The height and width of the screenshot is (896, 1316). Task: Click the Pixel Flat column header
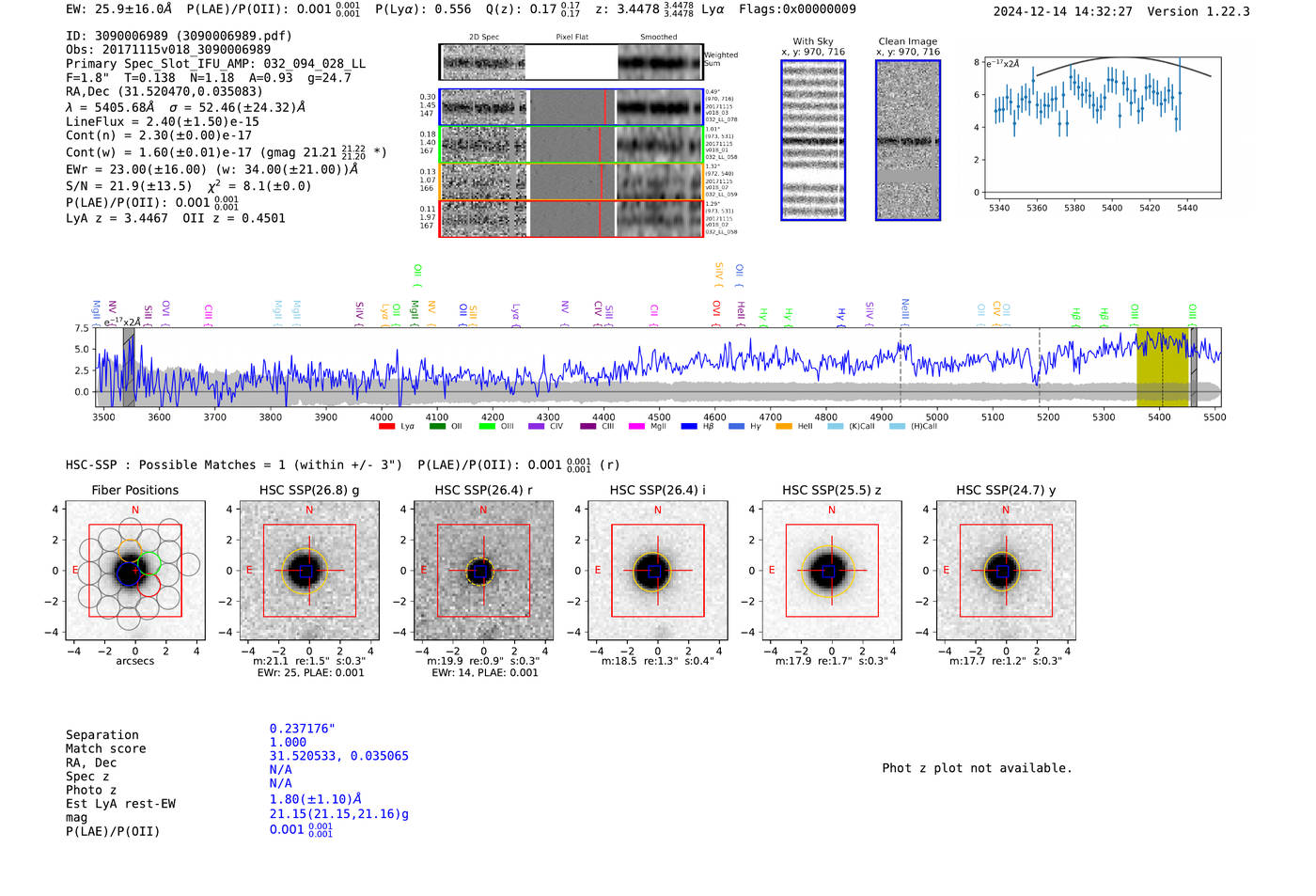[x=572, y=37]
